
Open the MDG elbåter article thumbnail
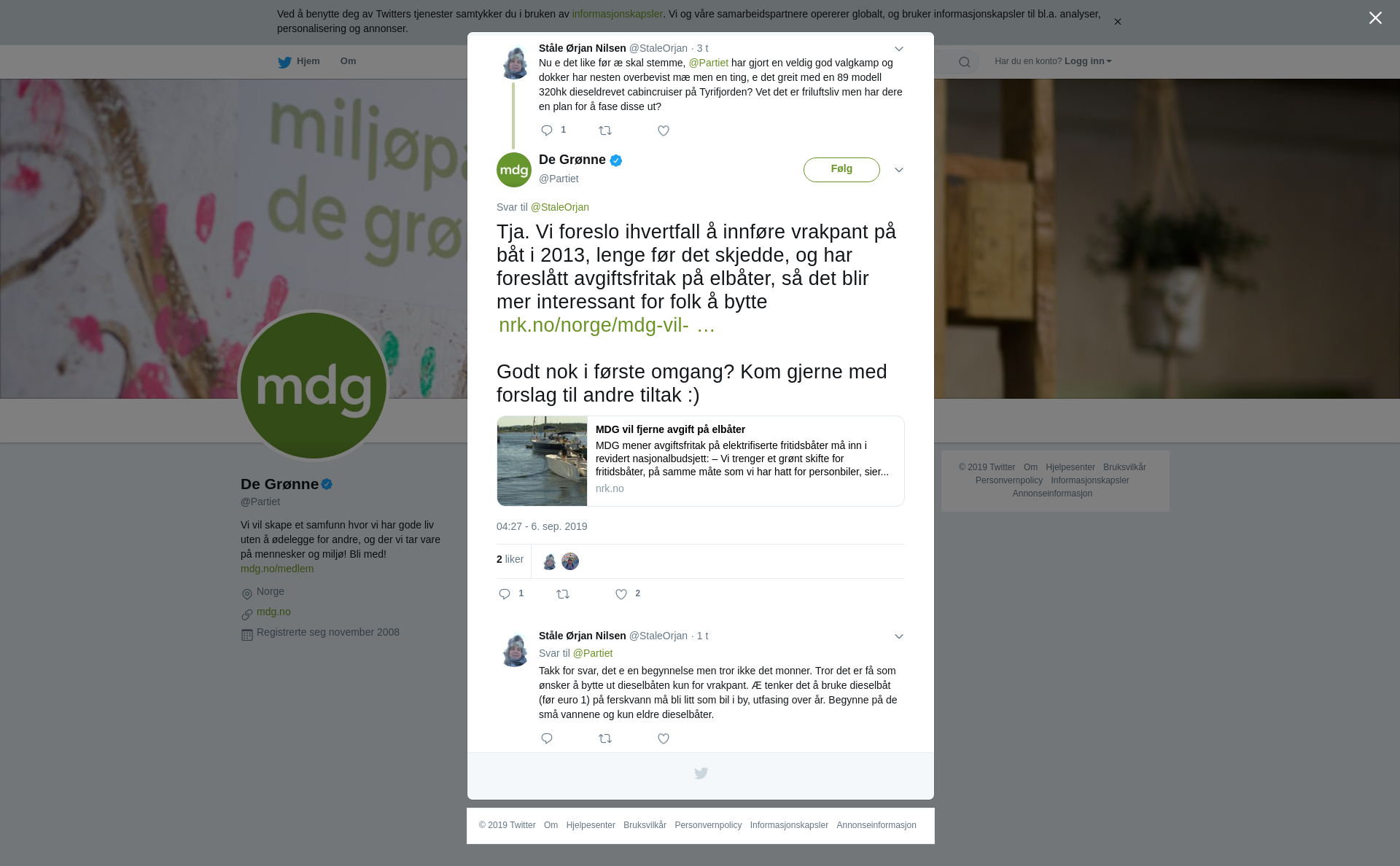[542, 461]
